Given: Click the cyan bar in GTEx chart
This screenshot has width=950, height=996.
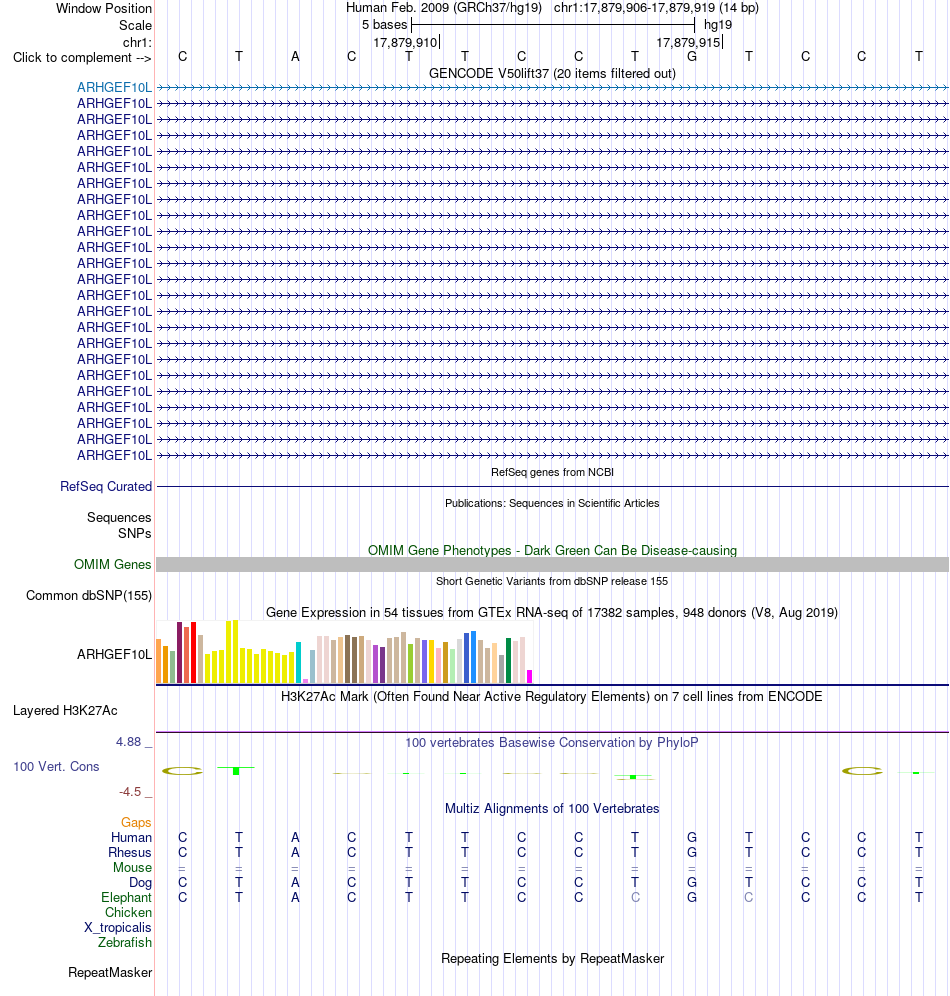Looking at the screenshot, I should pos(298,663).
